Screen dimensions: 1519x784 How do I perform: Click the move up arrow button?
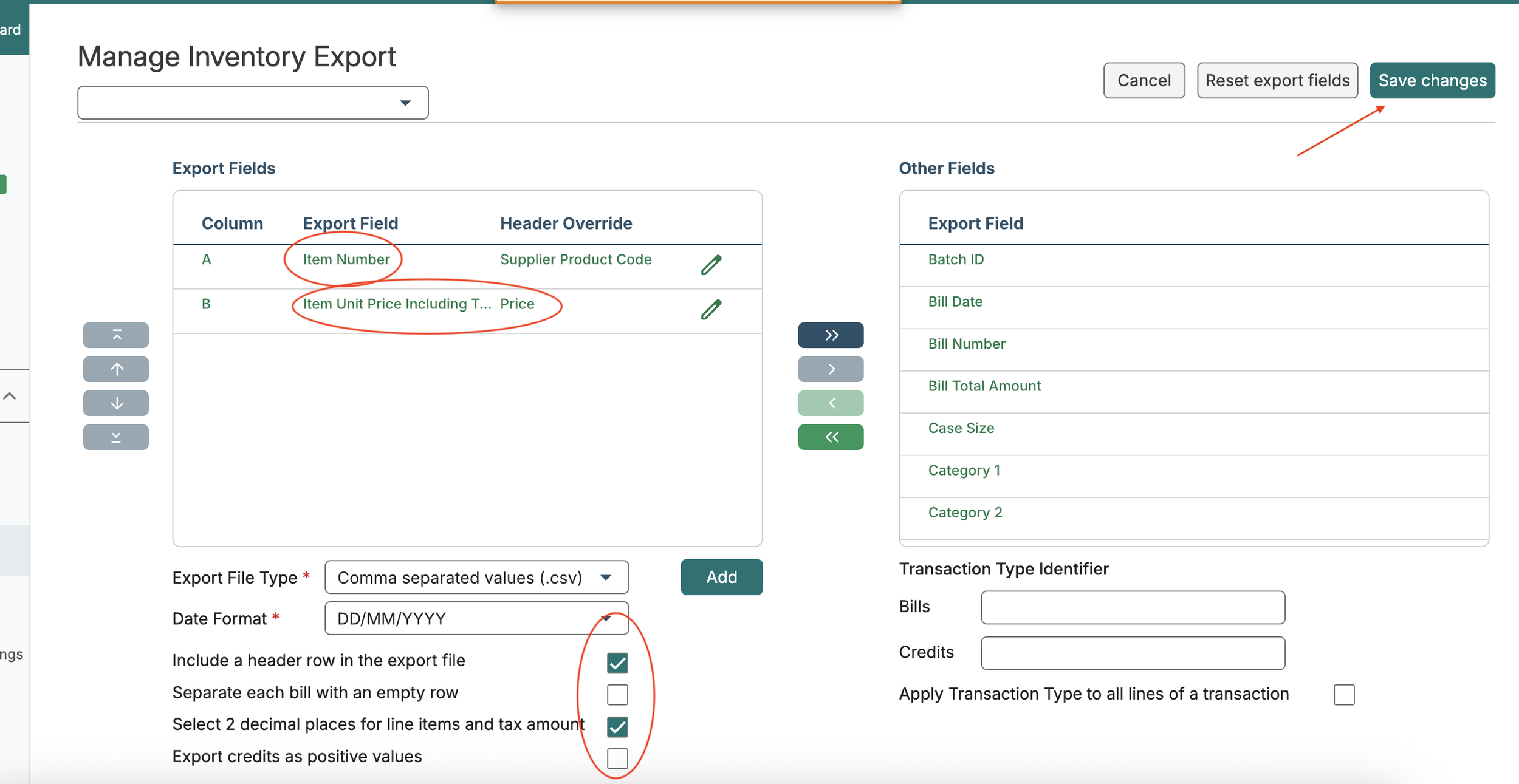click(115, 369)
